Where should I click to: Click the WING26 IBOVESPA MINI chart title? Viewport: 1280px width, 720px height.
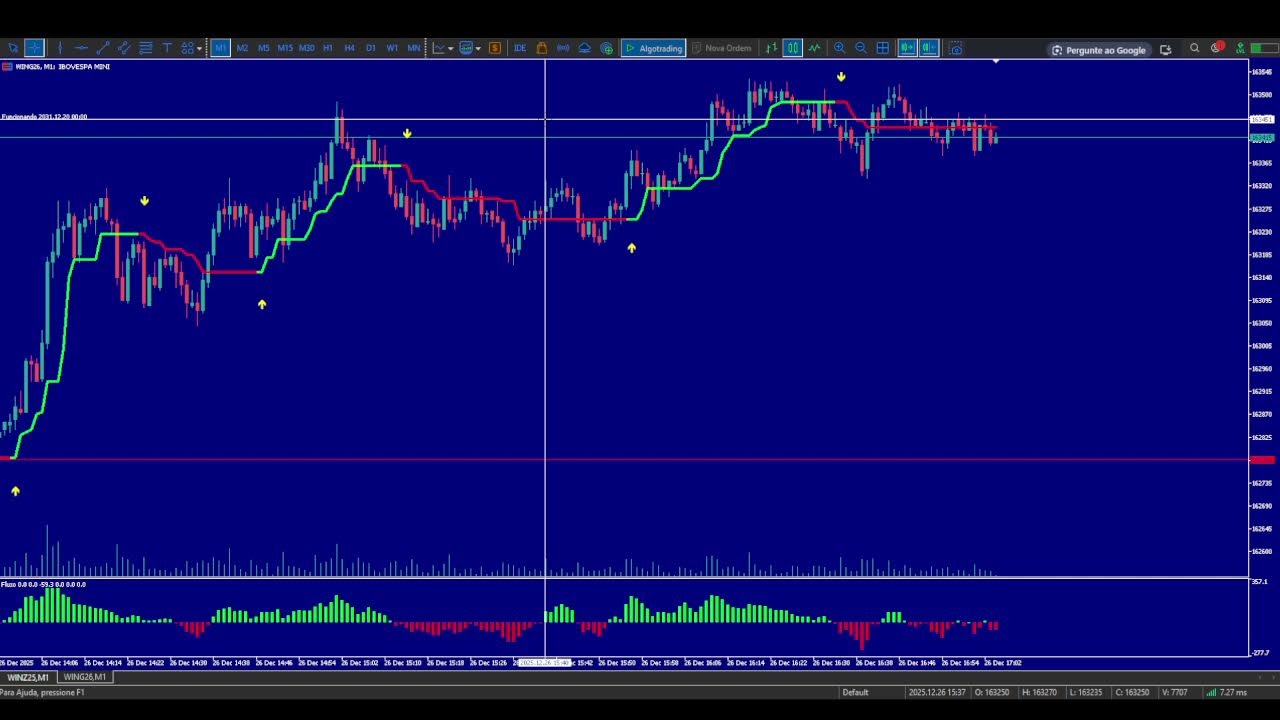(62, 67)
